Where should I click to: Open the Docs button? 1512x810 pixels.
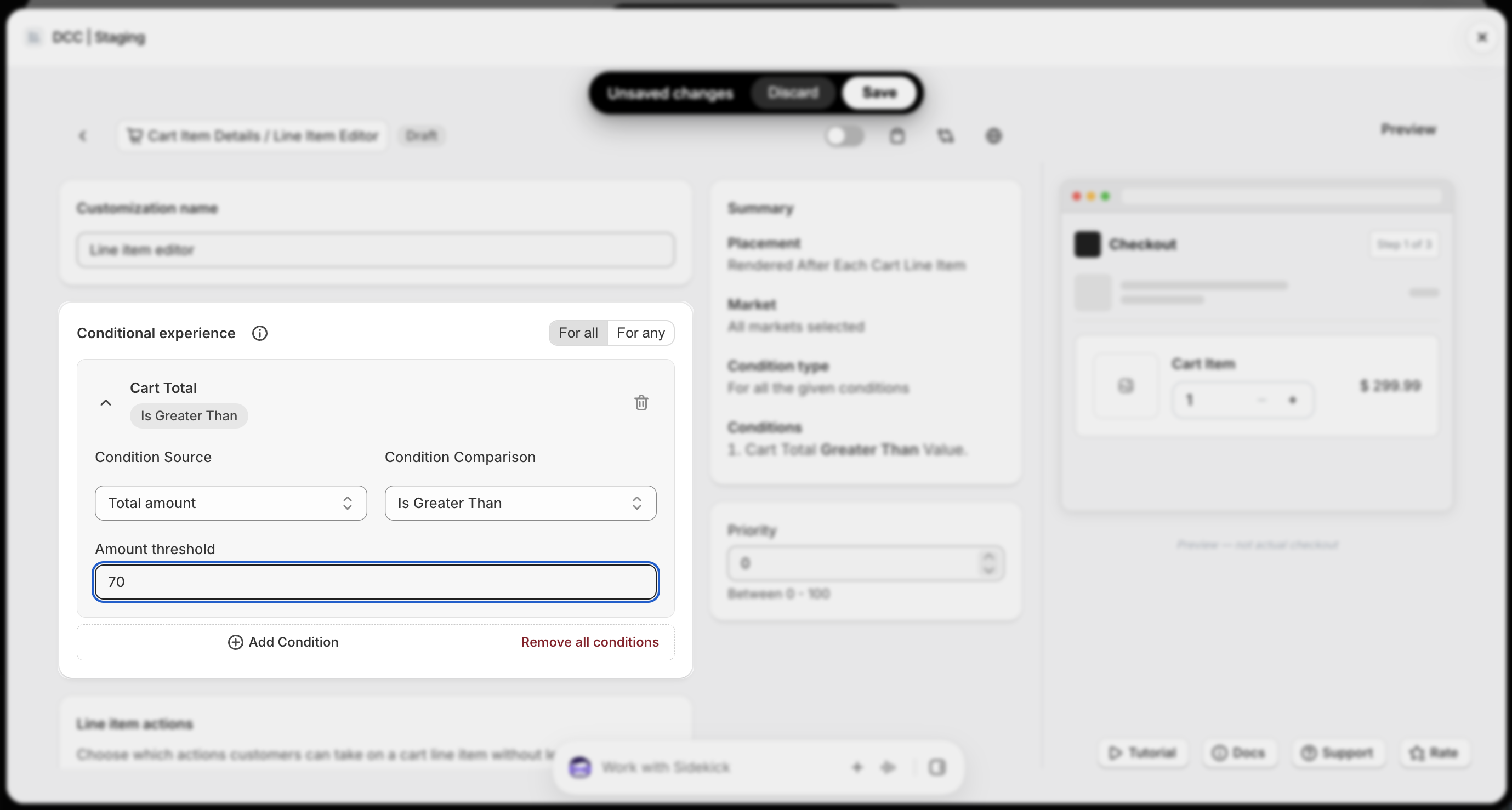tap(1238, 753)
